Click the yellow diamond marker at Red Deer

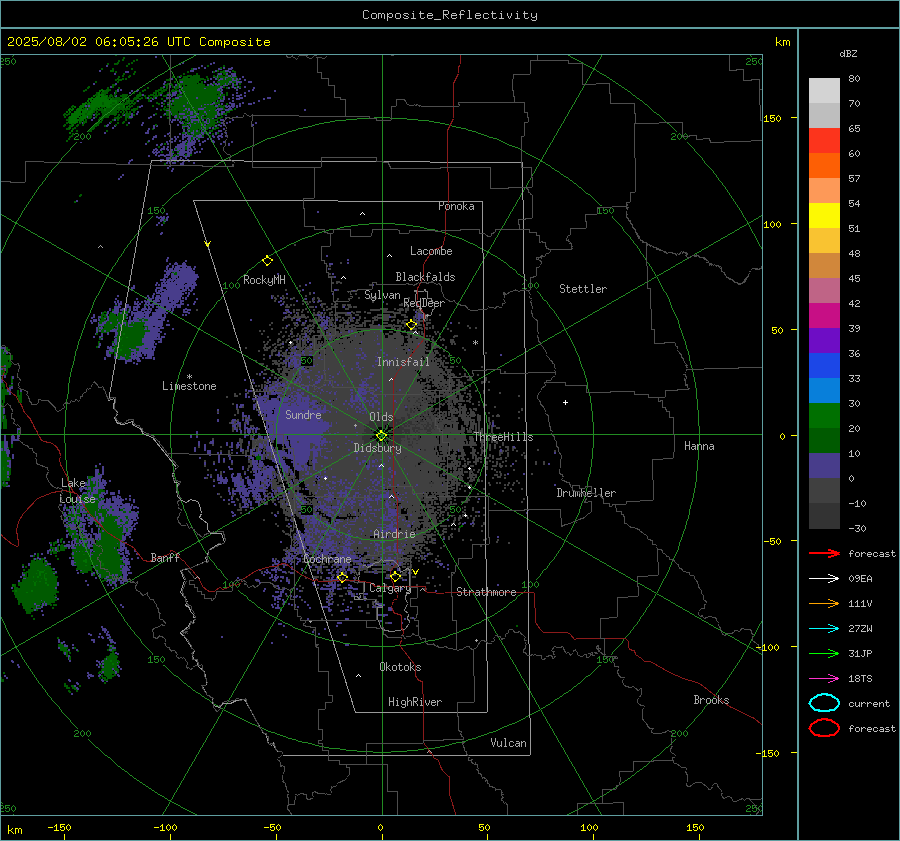[411, 325]
